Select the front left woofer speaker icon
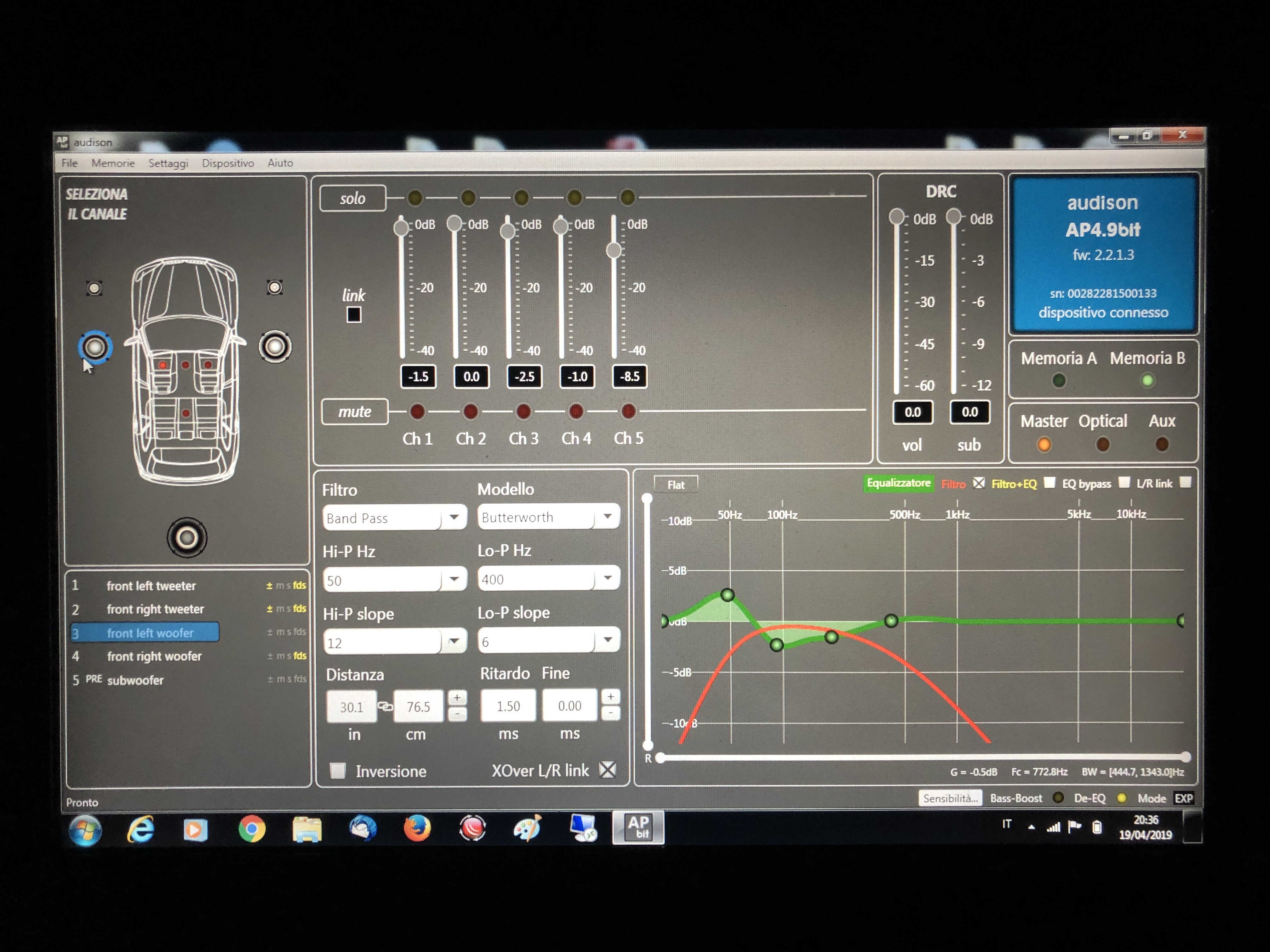The image size is (1270, 952). (x=95, y=347)
